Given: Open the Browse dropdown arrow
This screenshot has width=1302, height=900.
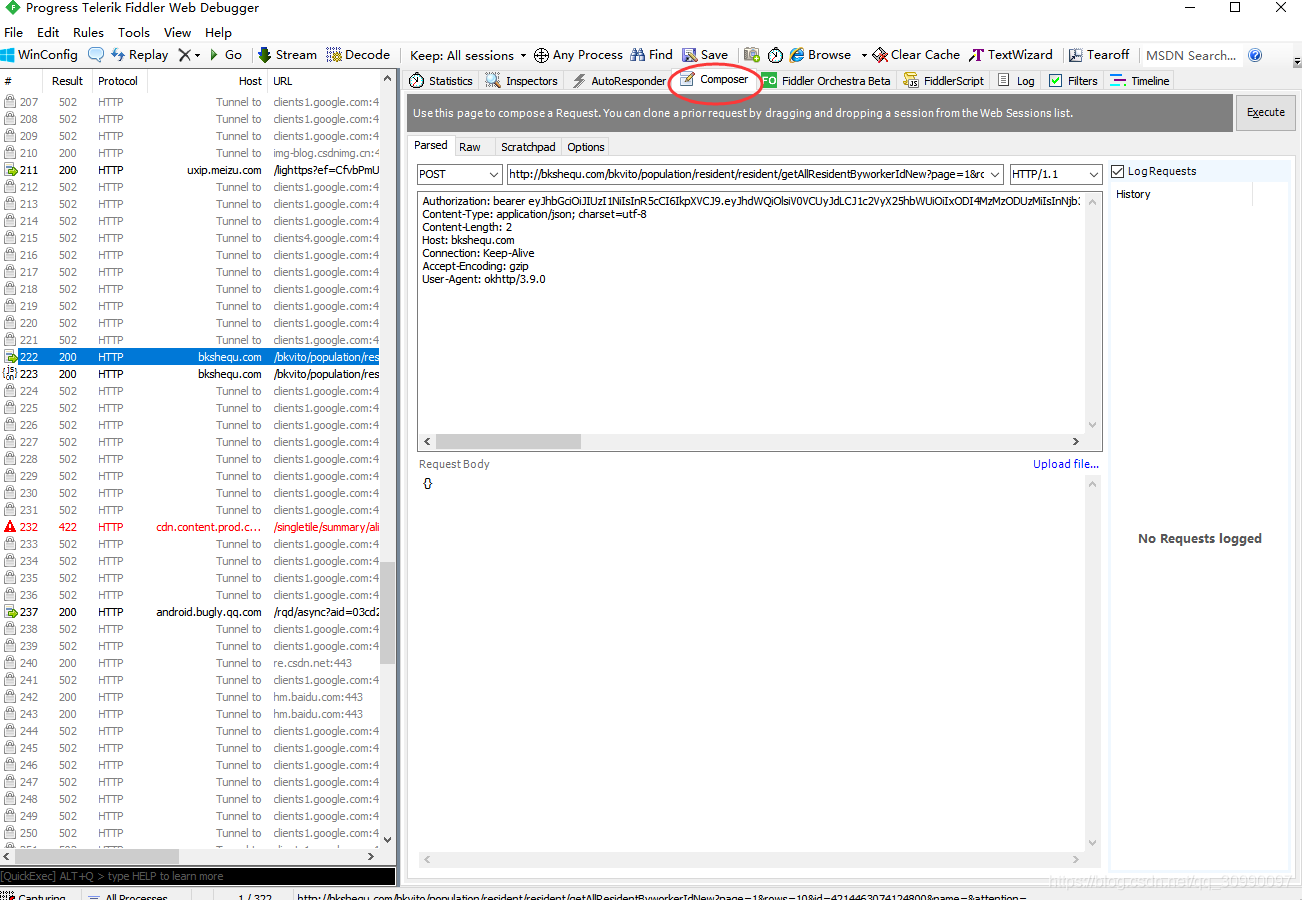Looking at the screenshot, I should coord(864,55).
